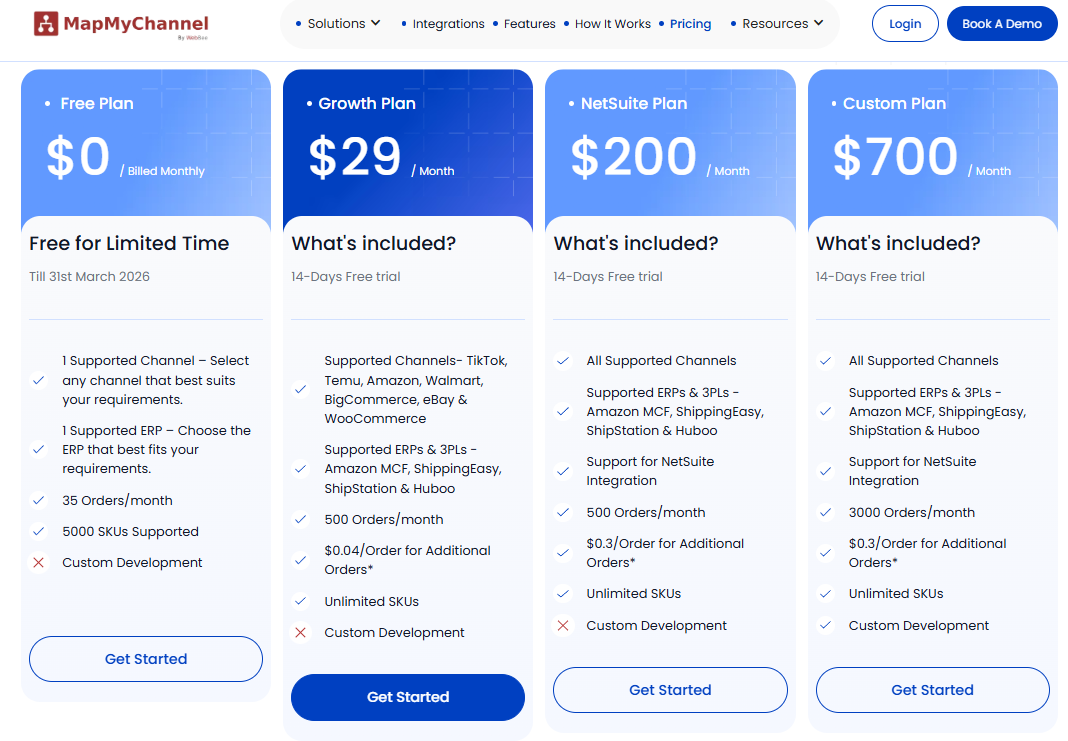Open the Integrations nav item
This screenshot has height=741, width=1068.
pos(448,24)
